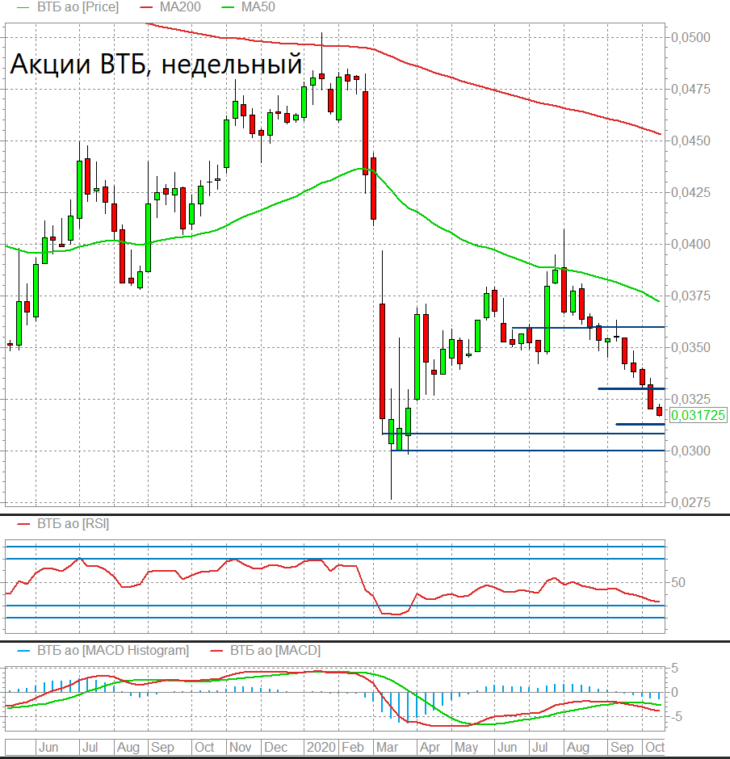Screen dimensions: 730x759
Task: Click the Sep 2019 label on time axis
Action: click(162, 747)
